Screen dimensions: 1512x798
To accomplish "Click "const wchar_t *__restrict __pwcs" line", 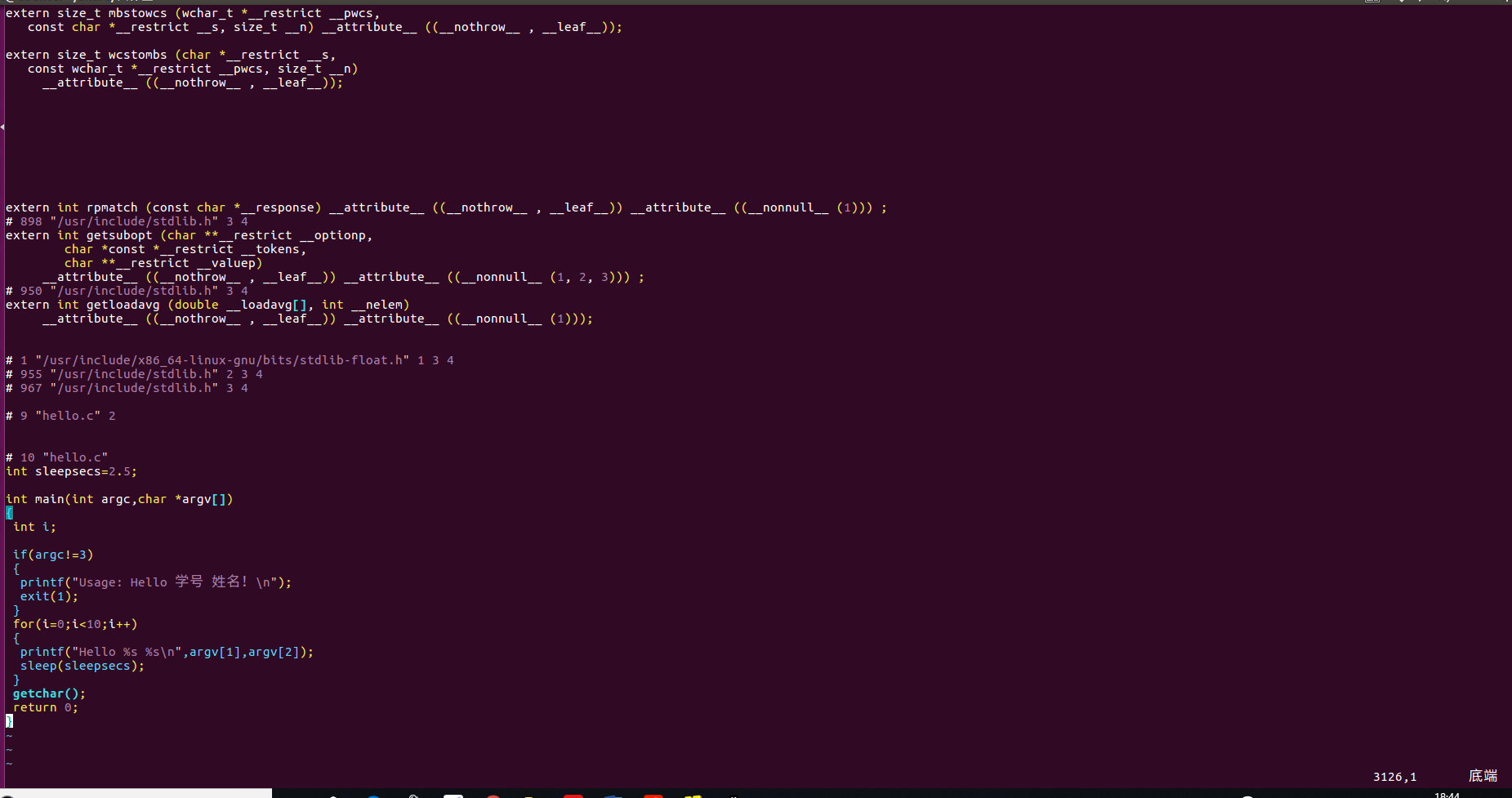I will coord(193,69).
